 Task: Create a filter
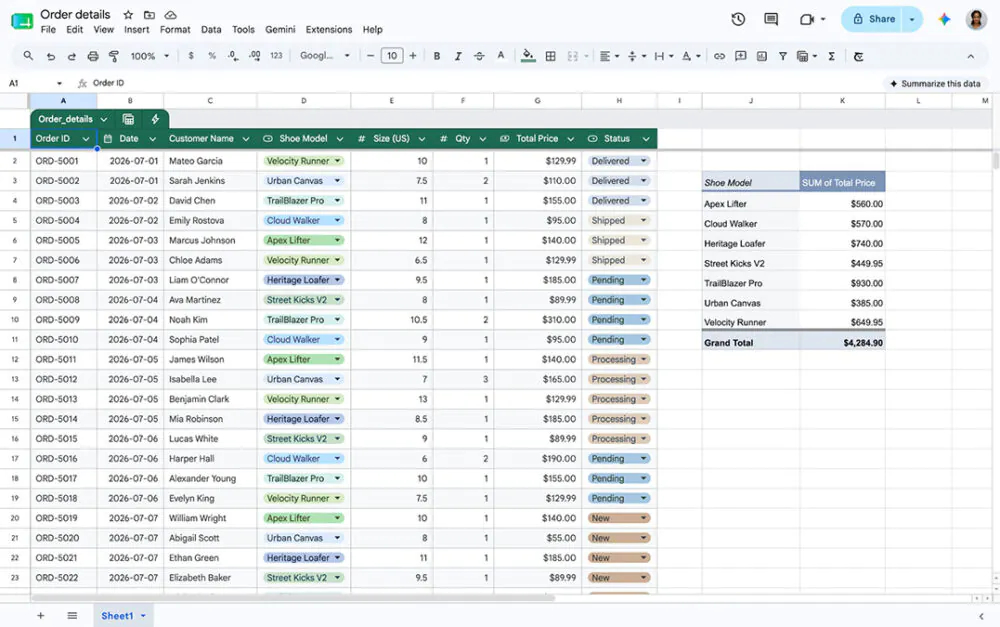point(783,56)
